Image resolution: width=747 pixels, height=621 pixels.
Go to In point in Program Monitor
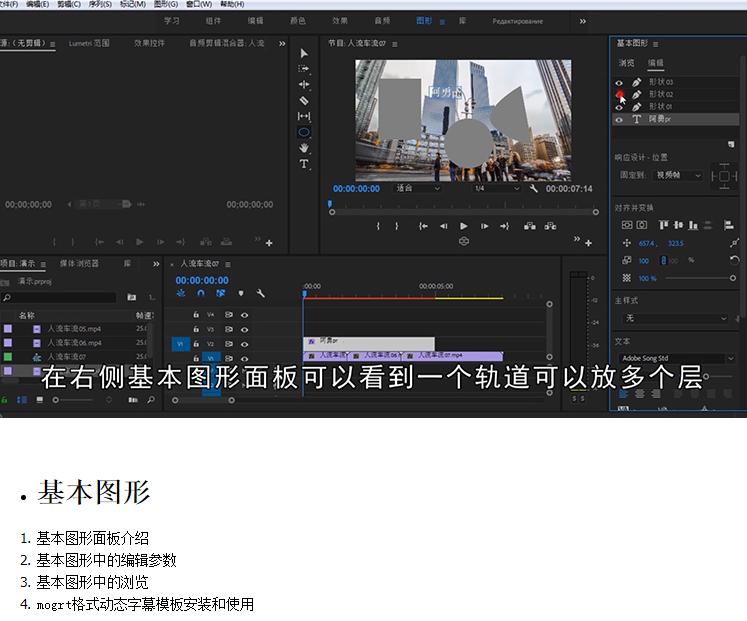(x=423, y=226)
